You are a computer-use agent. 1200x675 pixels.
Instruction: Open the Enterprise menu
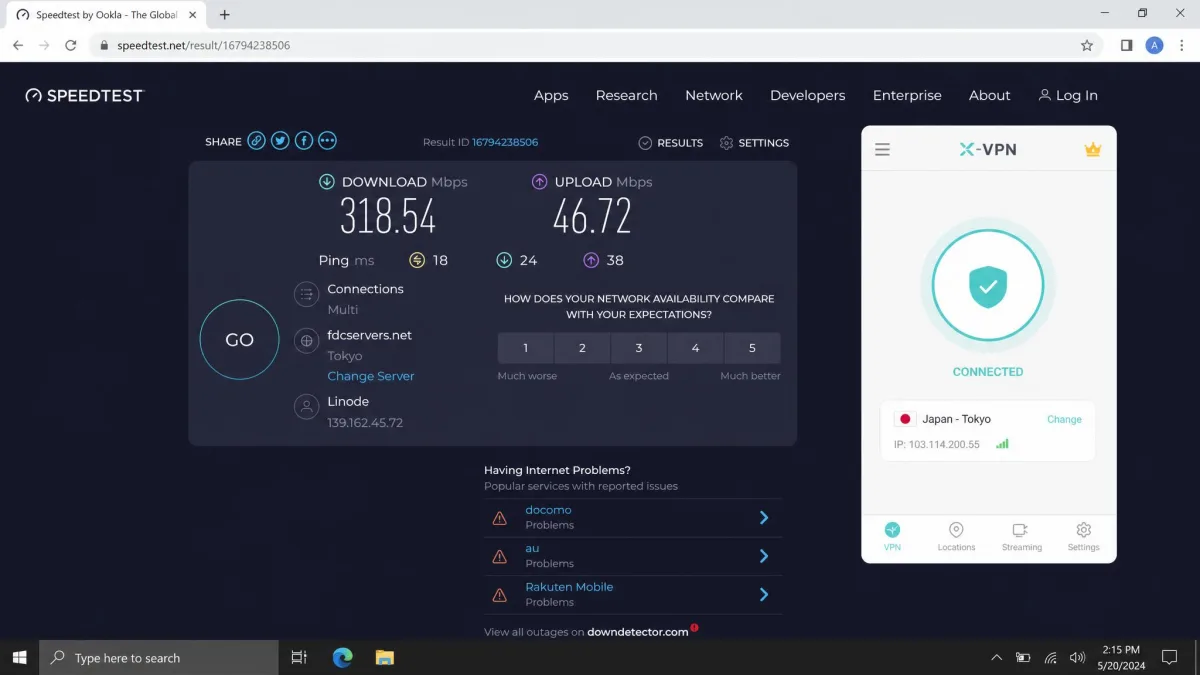tap(907, 95)
